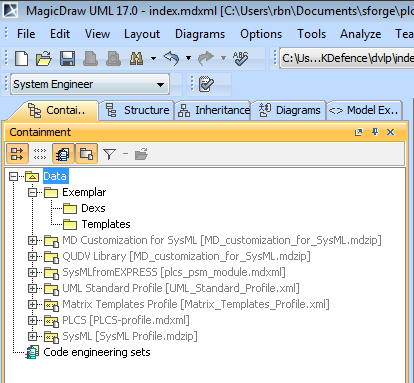Switch to the Diagrams browser tab
Screen dimensions: 414x383
click(289, 110)
